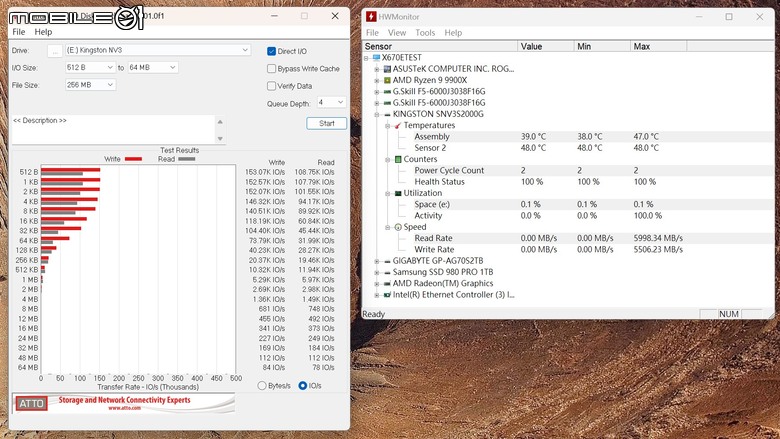The image size is (780, 439).
Task: Select the Power Cycle Count row
Action: (x=568, y=171)
